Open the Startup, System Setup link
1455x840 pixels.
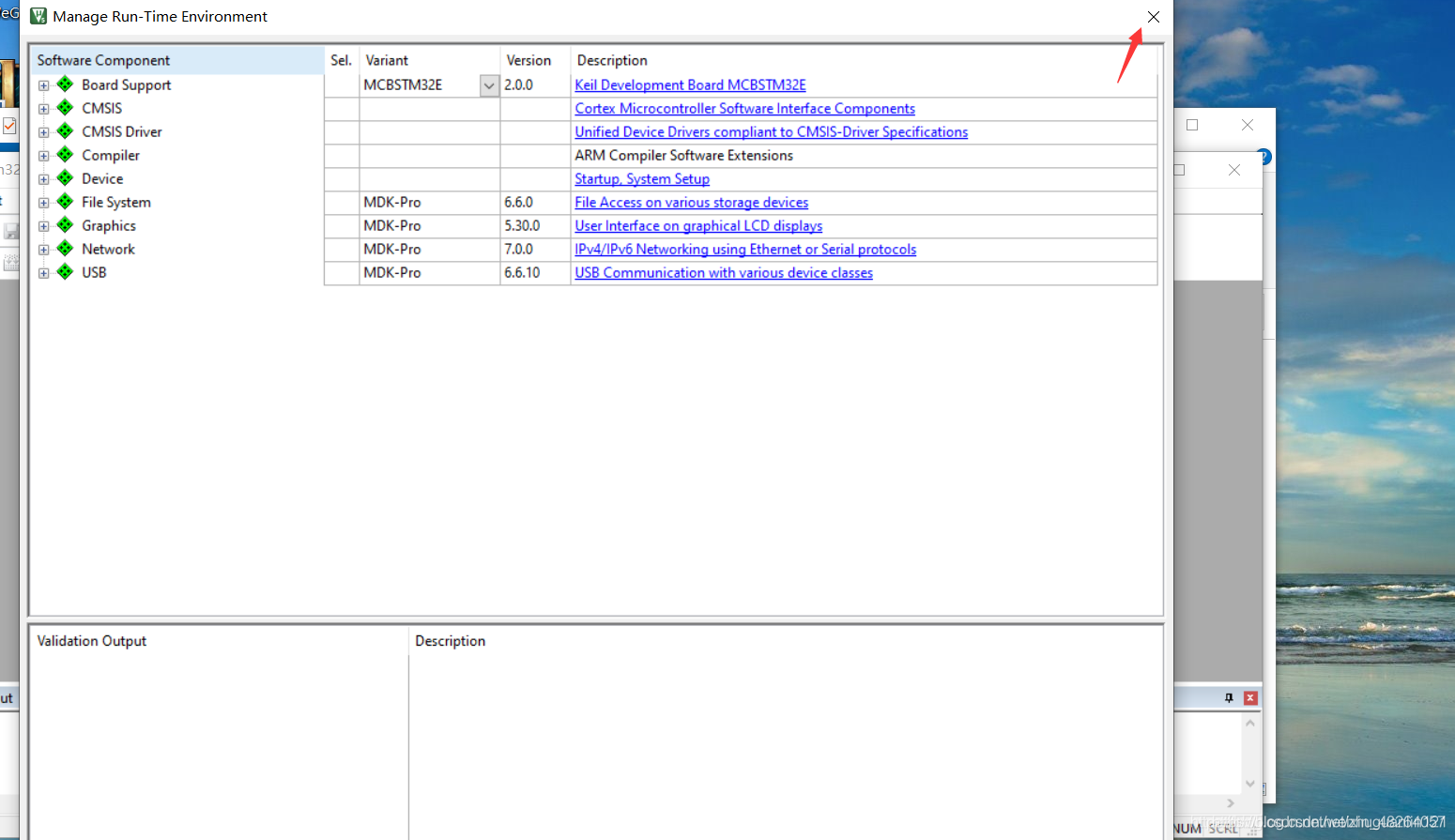(x=642, y=178)
